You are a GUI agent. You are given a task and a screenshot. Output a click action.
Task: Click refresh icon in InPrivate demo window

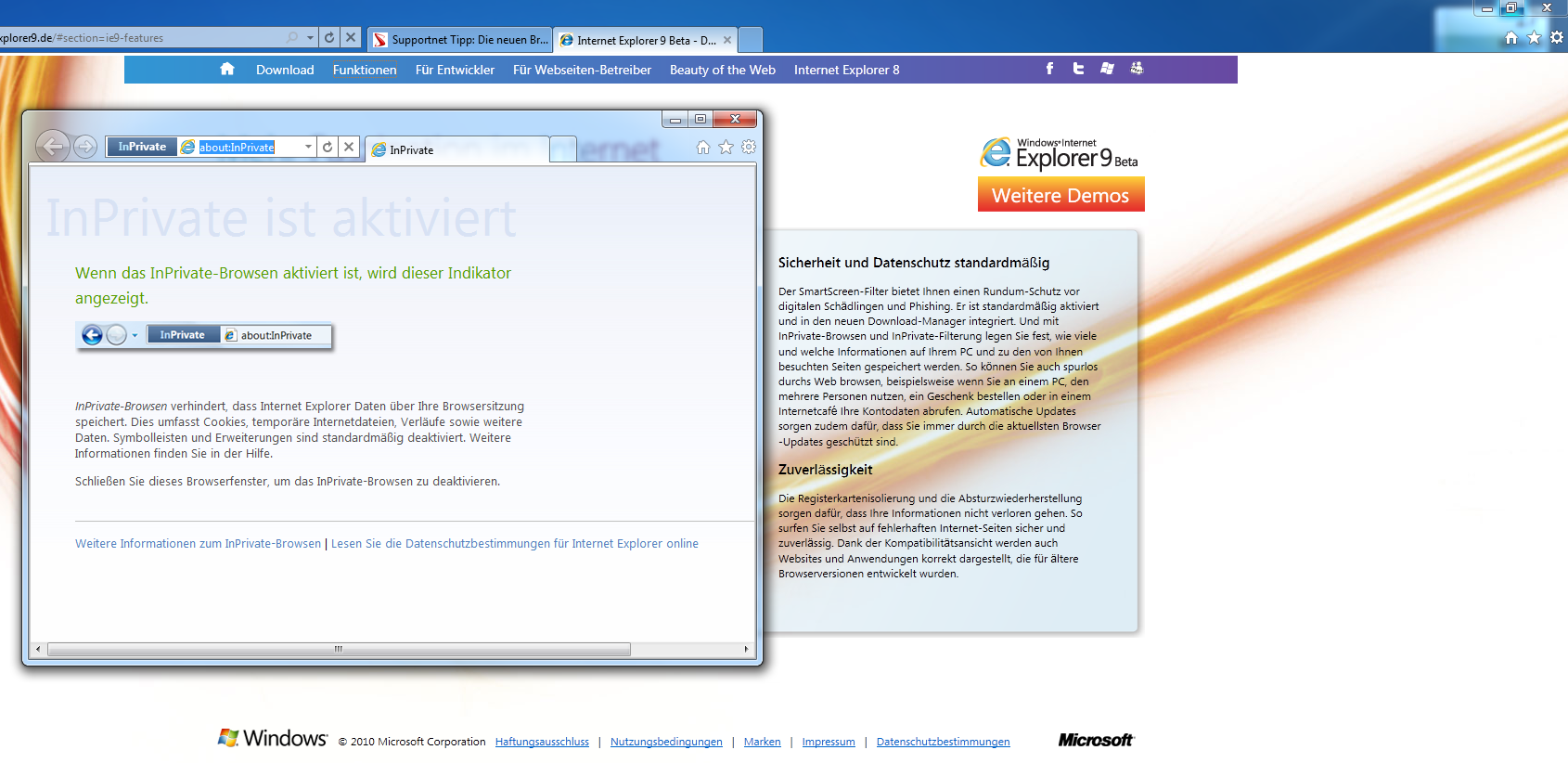(328, 147)
